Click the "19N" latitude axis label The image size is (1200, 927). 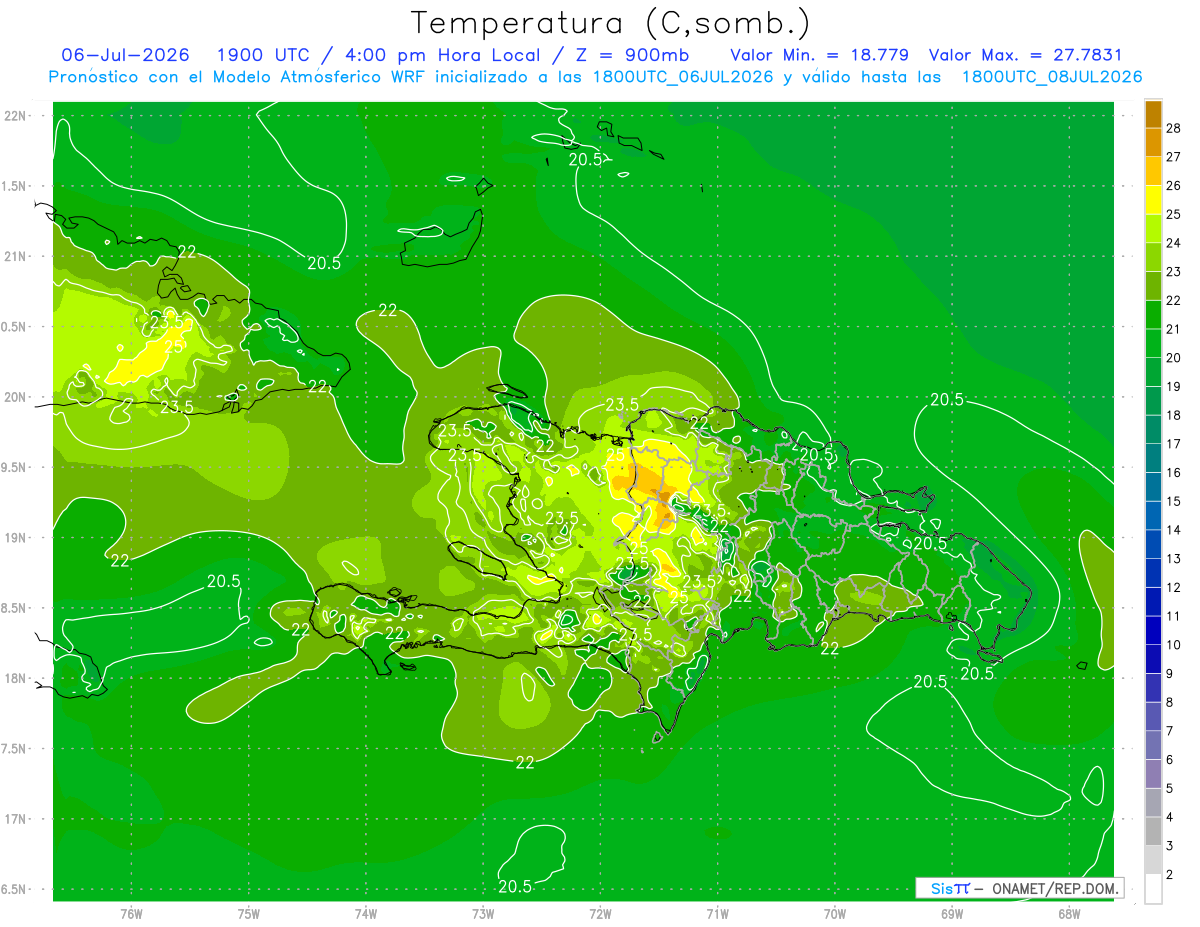coord(16,537)
